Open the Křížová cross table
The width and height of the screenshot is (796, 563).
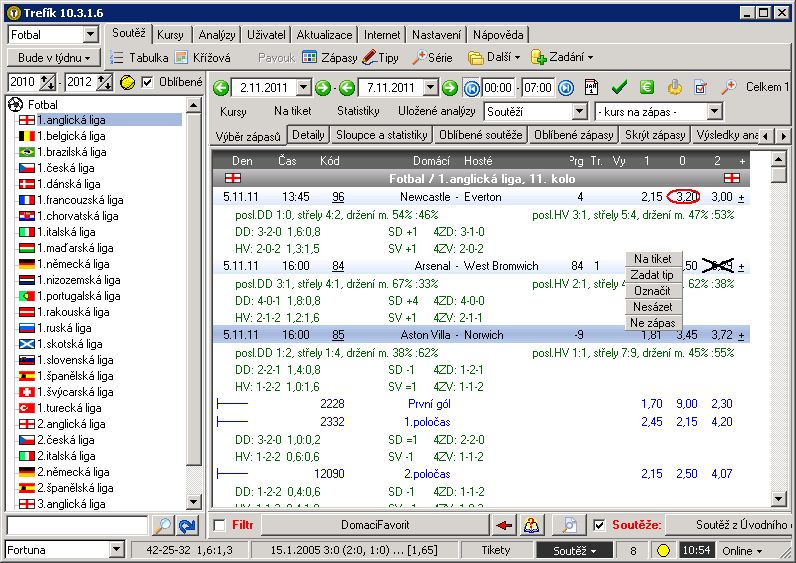(x=203, y=57)
